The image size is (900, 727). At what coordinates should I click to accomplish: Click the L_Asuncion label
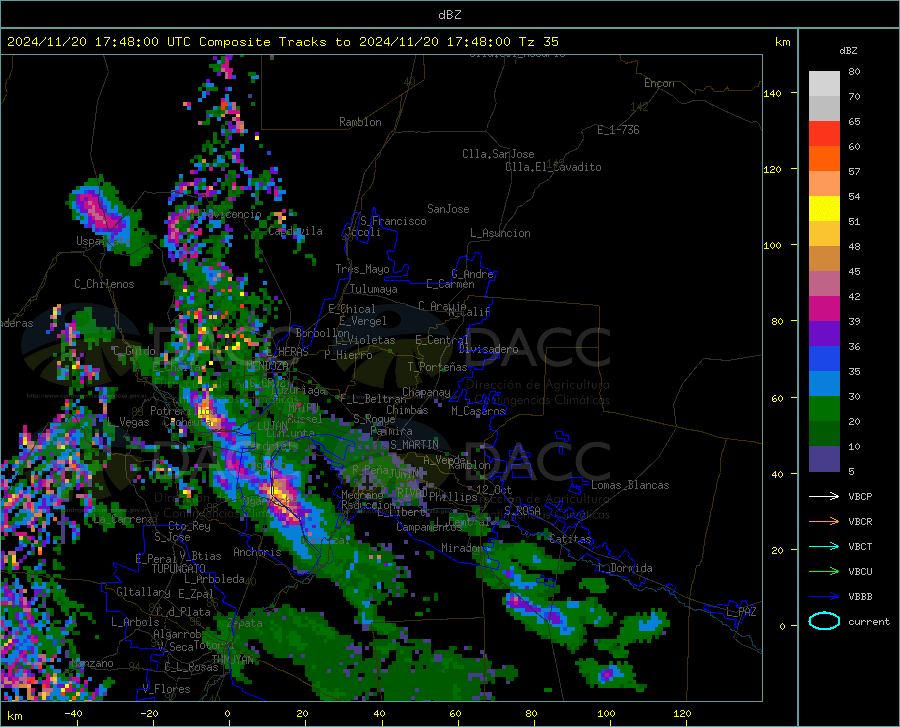coord(500,233)
